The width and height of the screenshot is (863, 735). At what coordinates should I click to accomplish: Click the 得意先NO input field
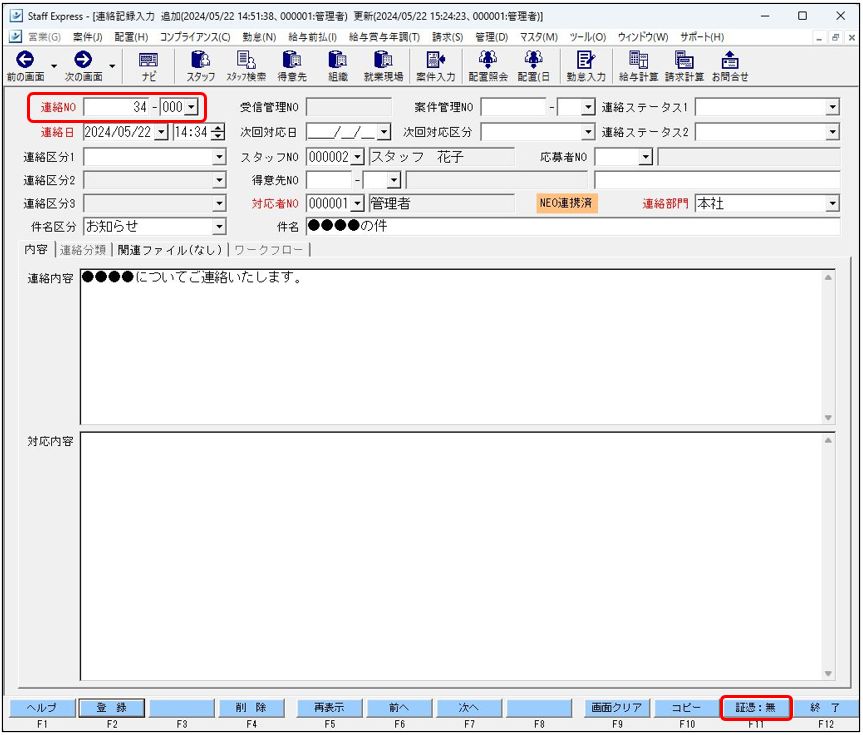(x=329, y=180)
